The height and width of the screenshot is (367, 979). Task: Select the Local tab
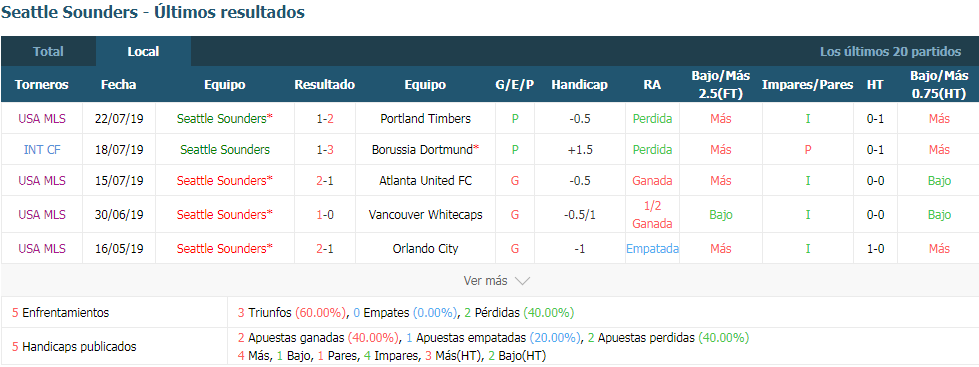click(143, 52)
